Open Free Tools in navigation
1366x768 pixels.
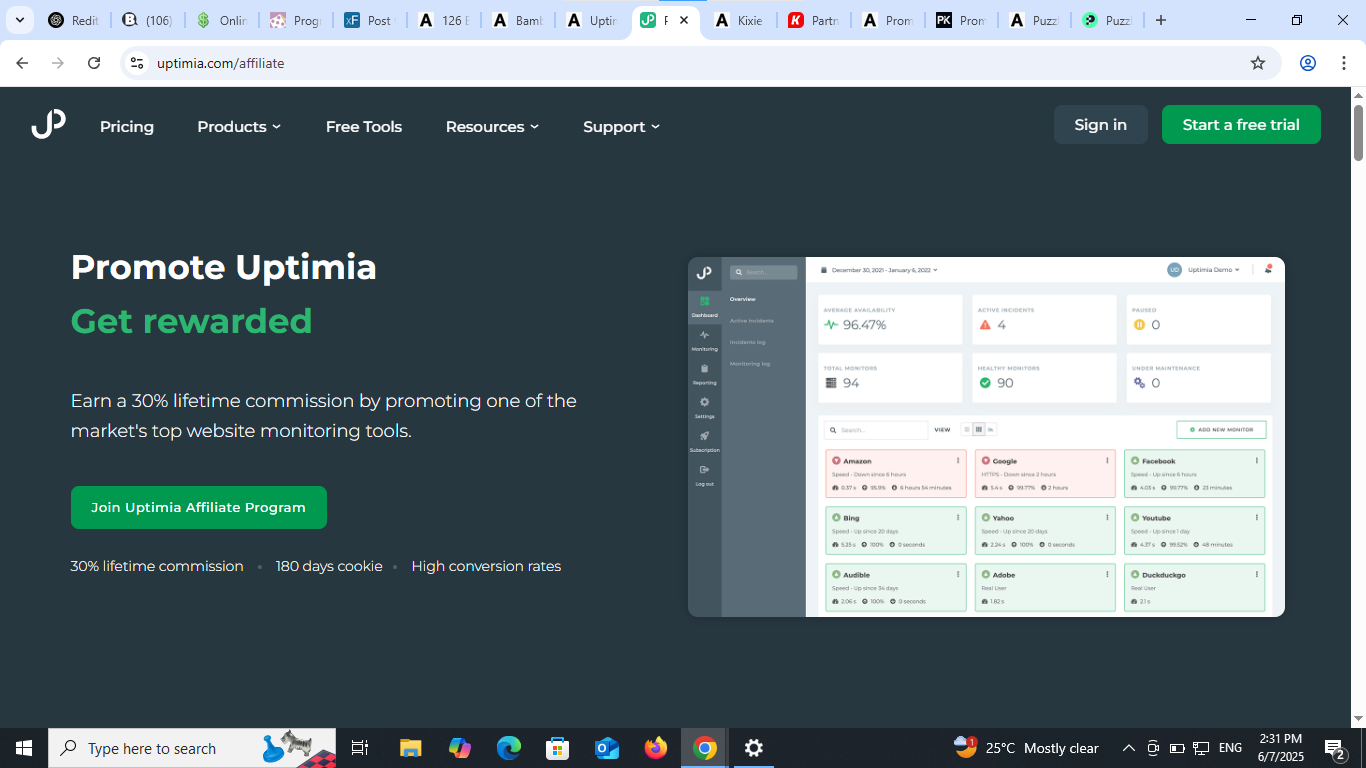(x=364, y=126)
